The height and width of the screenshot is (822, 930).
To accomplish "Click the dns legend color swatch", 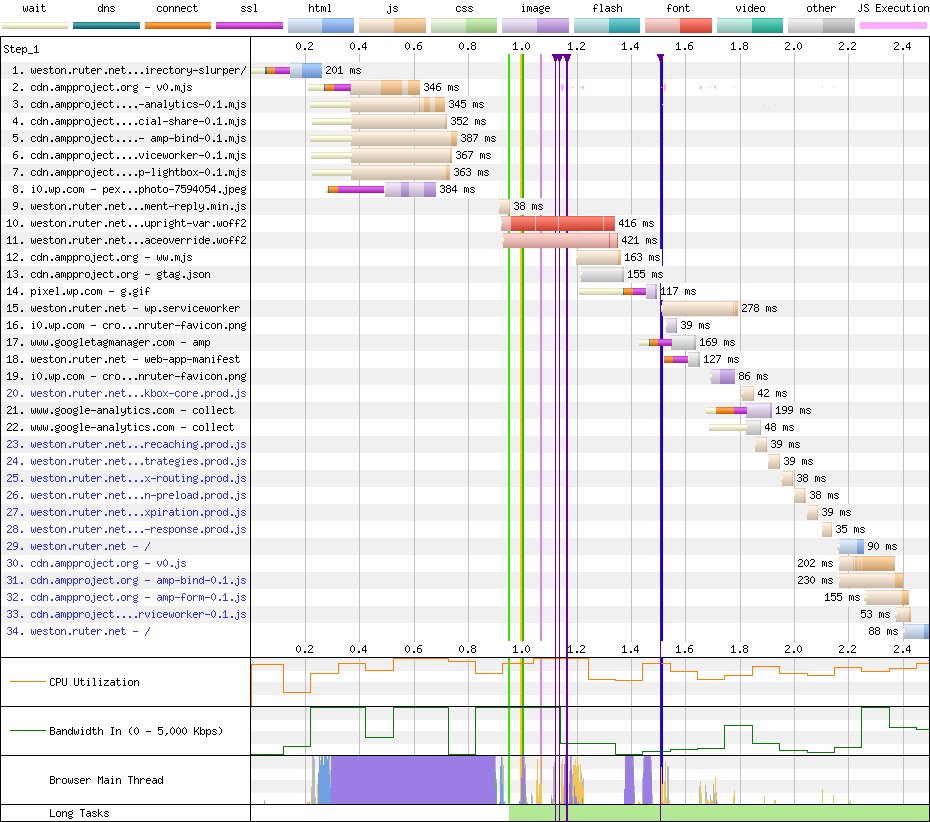I will 106,24.
